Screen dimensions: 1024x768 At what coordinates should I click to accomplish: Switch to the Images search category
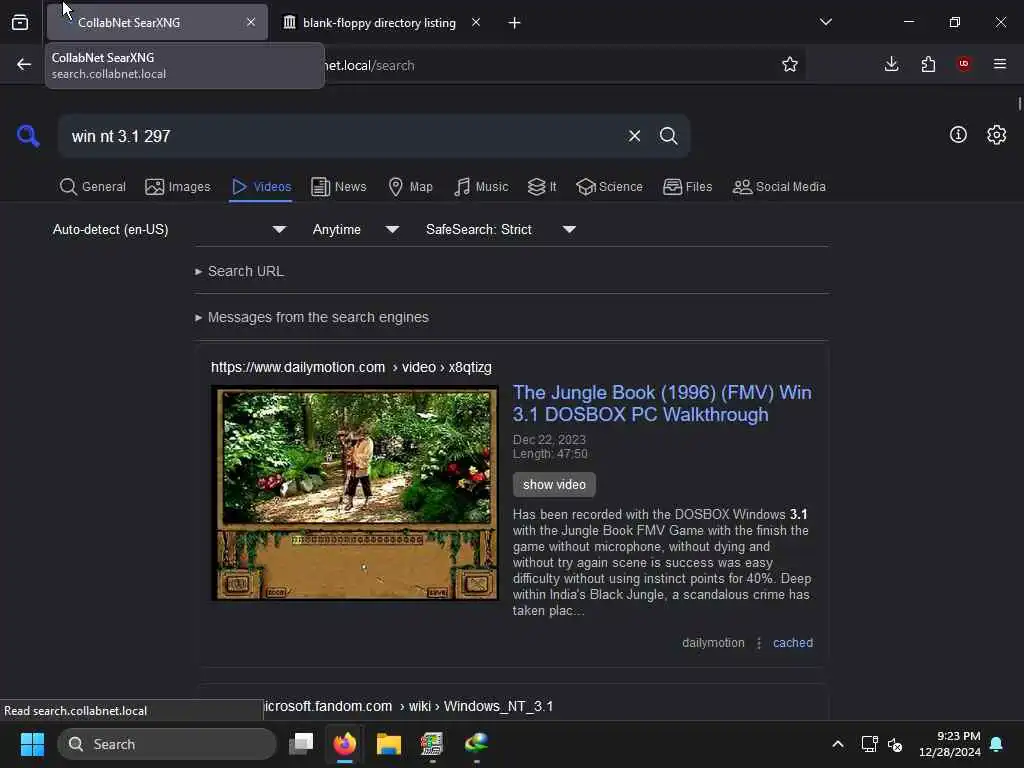178,187
